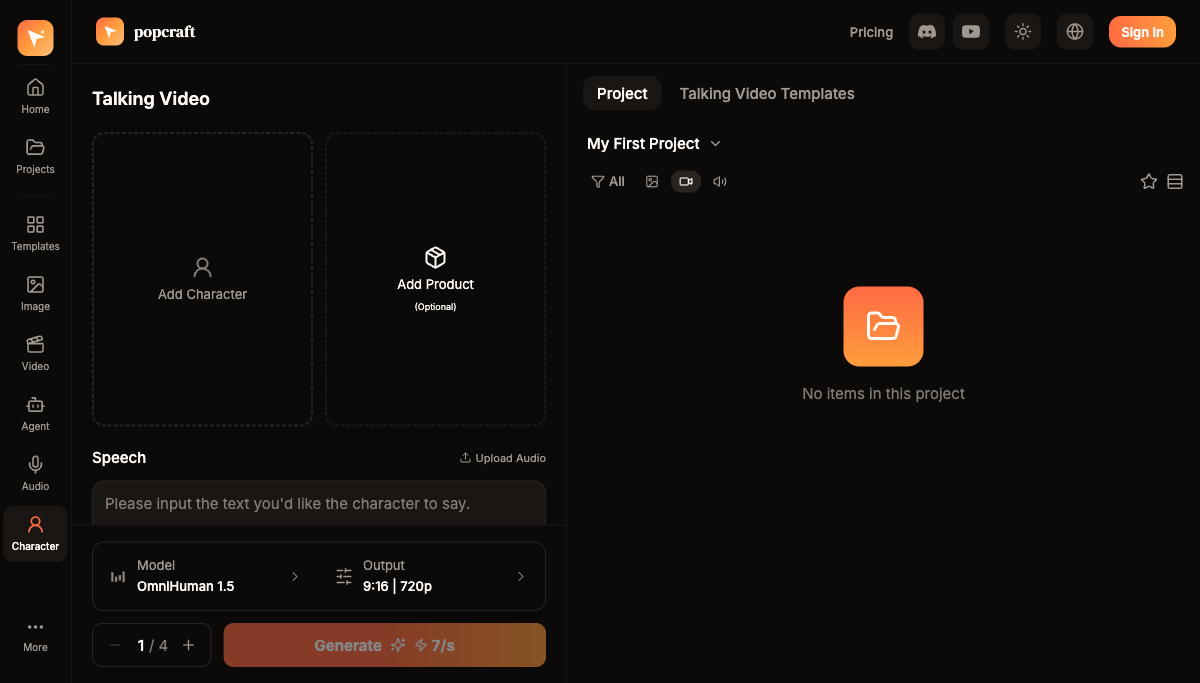
Task: Increase generation count with plus button
Action: [188, 645]
